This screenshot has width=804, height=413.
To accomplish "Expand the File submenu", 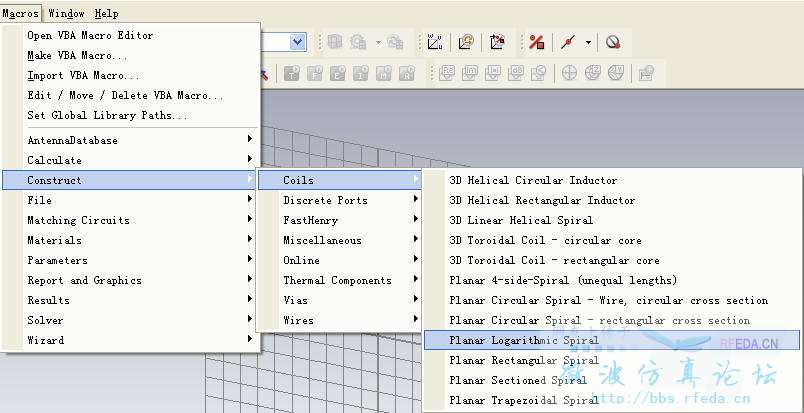I will click(x=131, y=200).
